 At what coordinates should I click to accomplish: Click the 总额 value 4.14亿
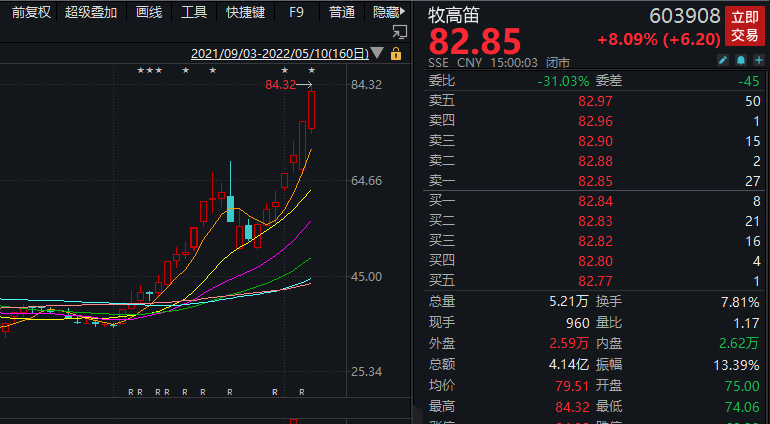coord(569,365)
